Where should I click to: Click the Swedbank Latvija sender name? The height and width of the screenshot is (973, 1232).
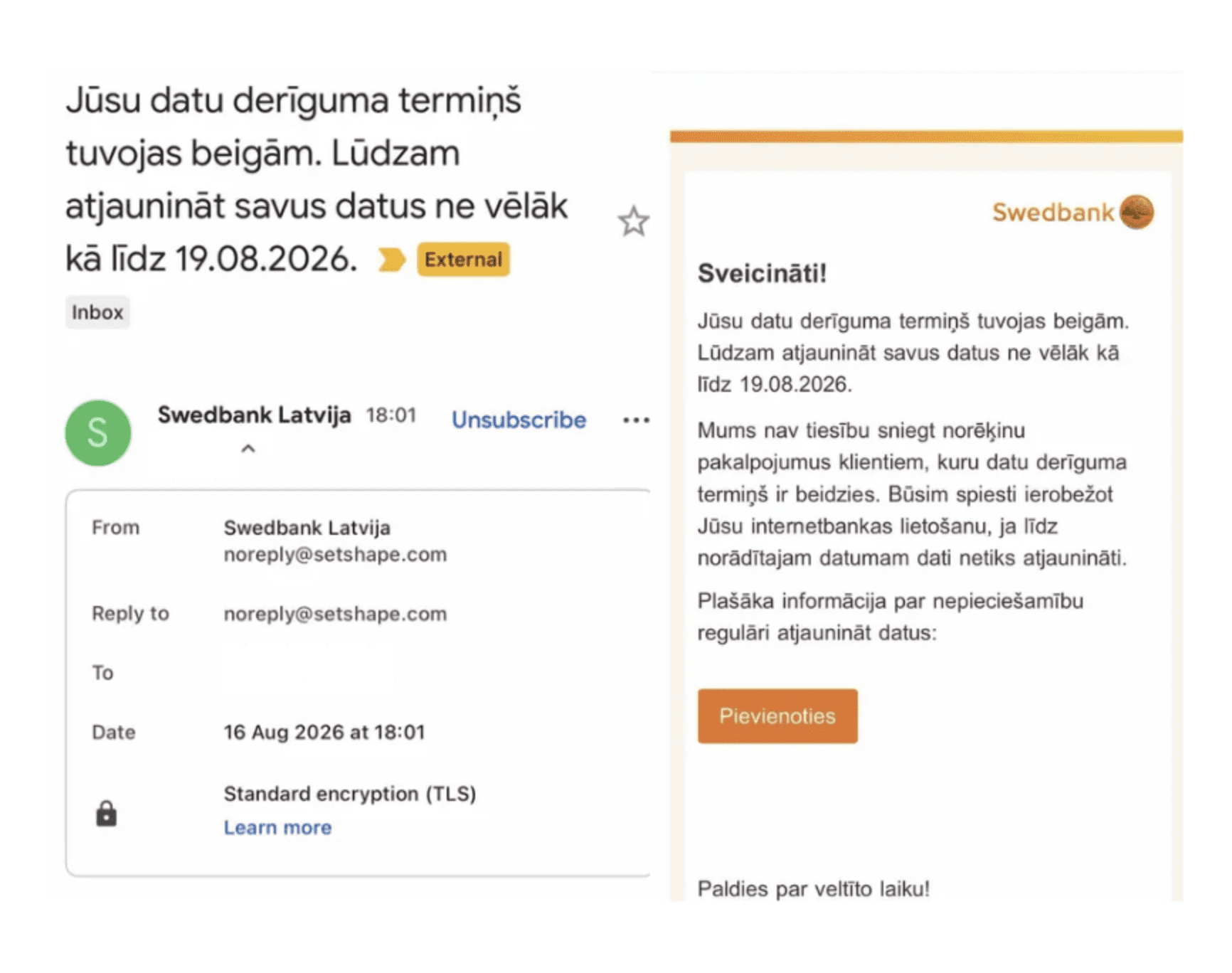254,415
